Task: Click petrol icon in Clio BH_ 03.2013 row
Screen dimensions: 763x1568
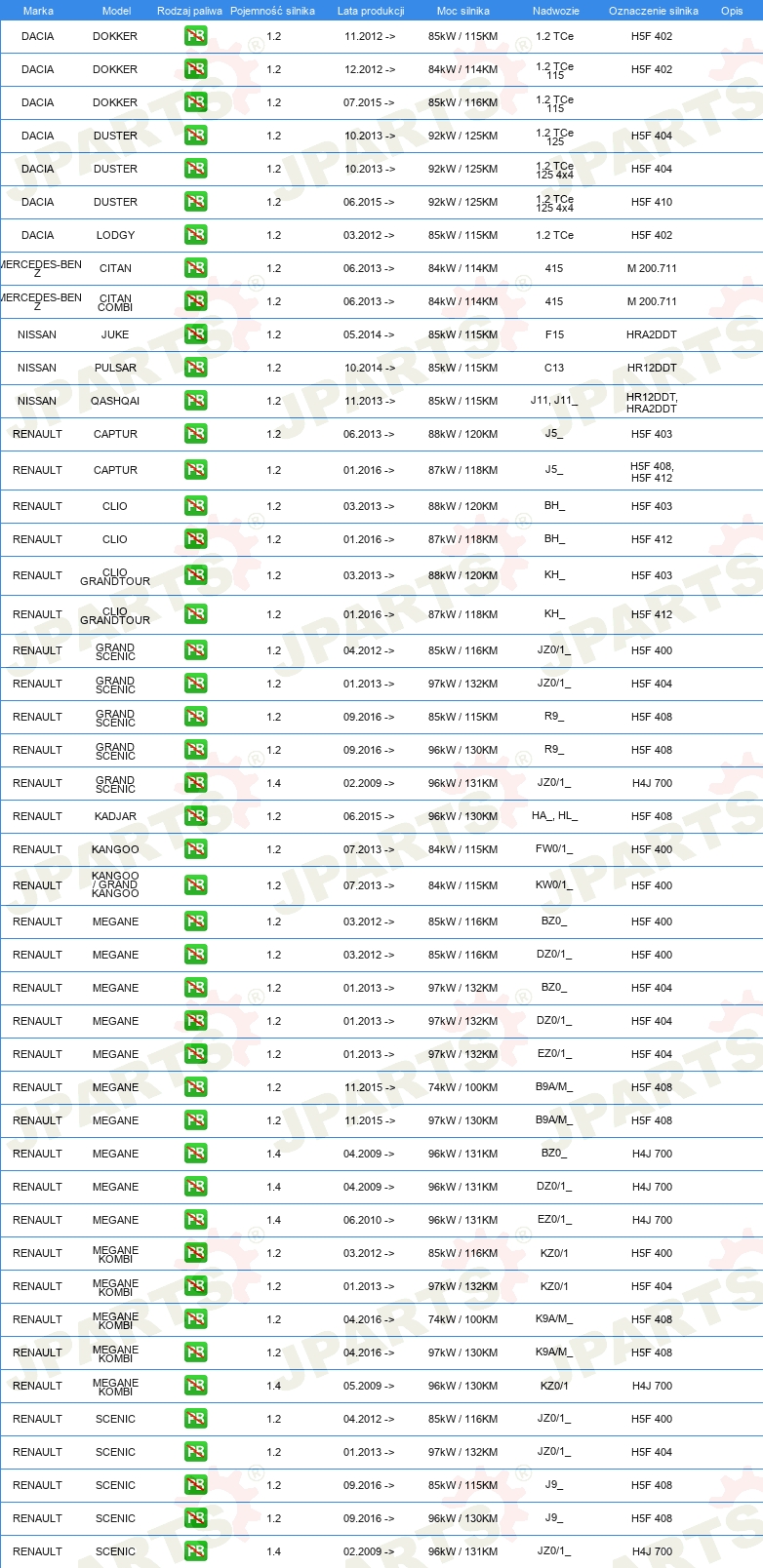Action: click(195, 507)
